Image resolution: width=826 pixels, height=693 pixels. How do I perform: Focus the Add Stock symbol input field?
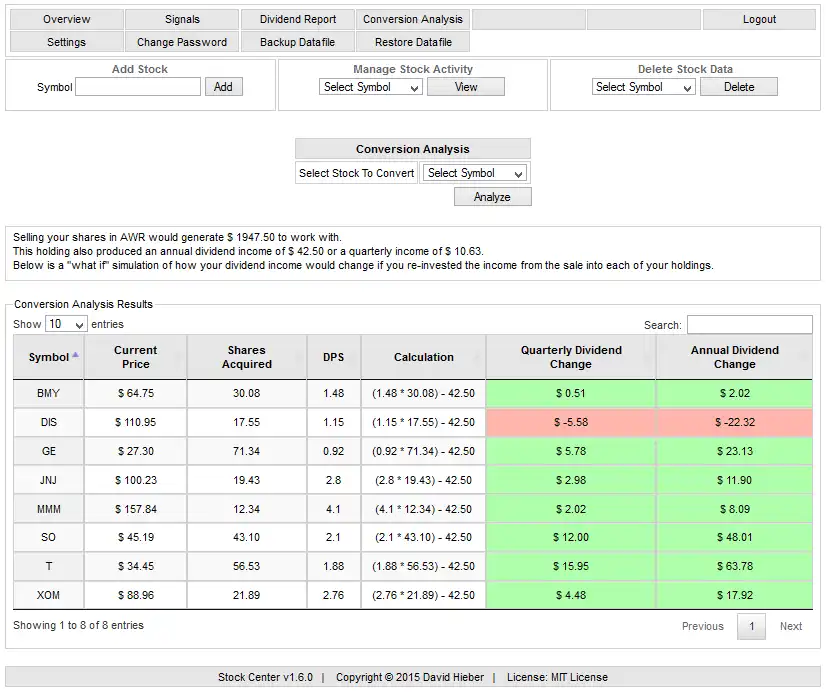click(138, 87)
